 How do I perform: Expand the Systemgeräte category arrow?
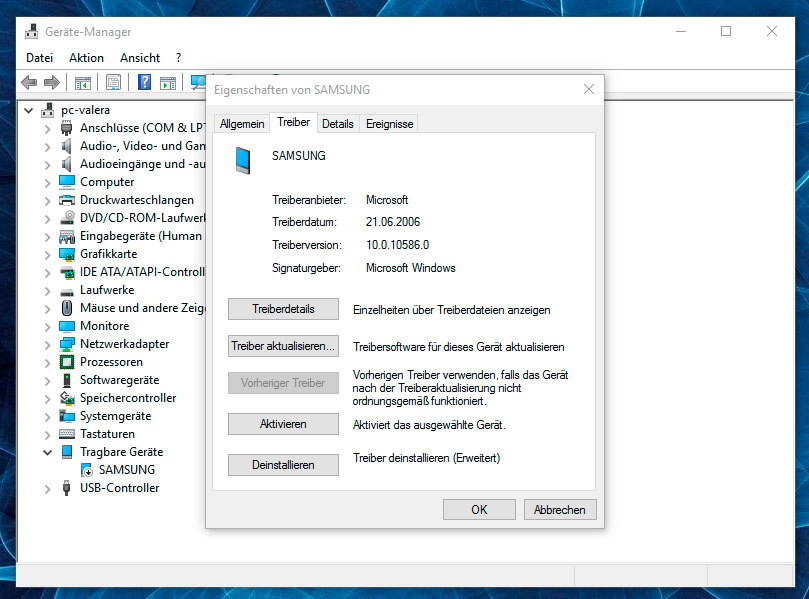point(47,417)
